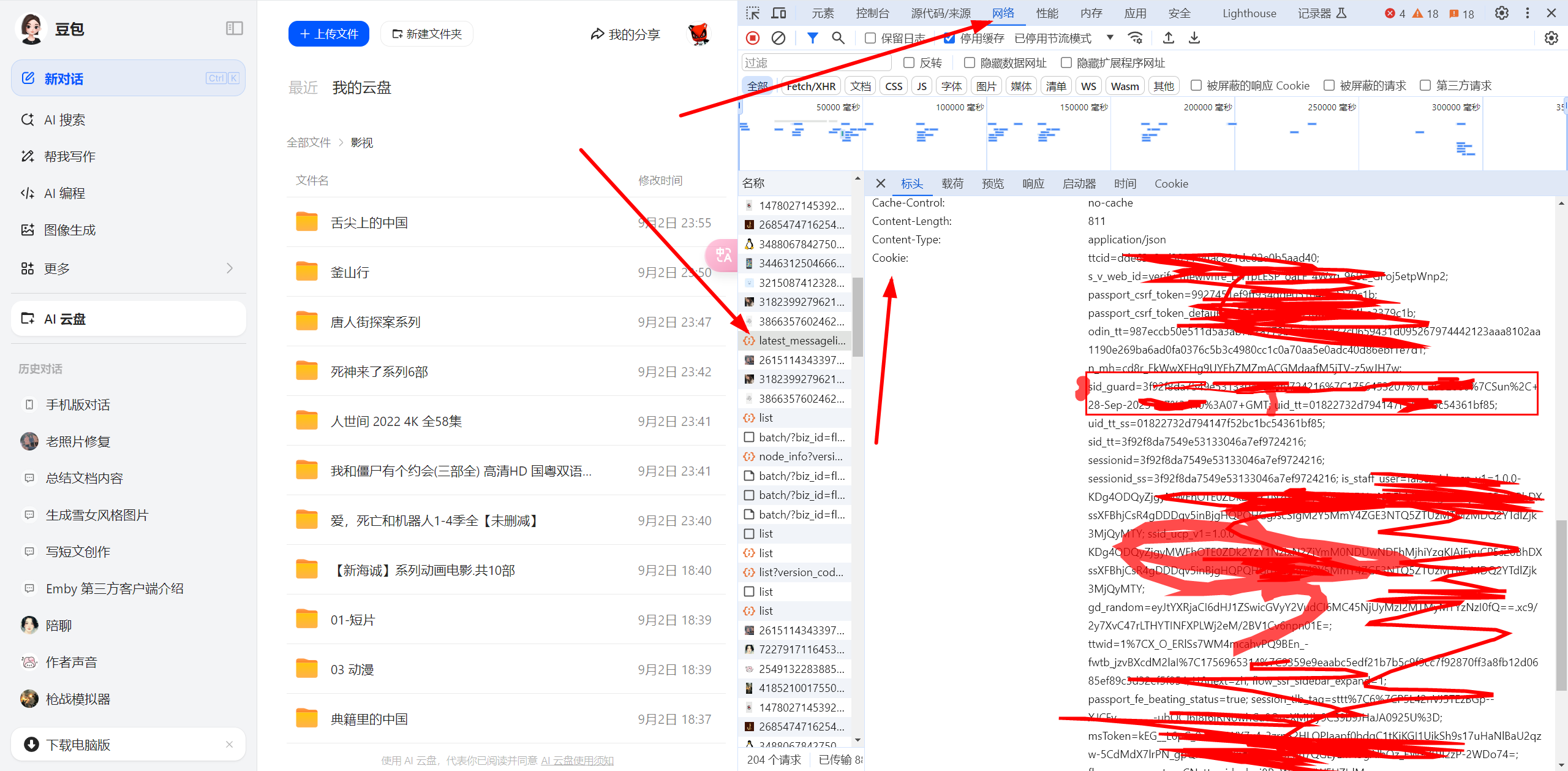Open 响应 response tab
Viewport: 1568px width, 771px height.
coord(1033,183)
